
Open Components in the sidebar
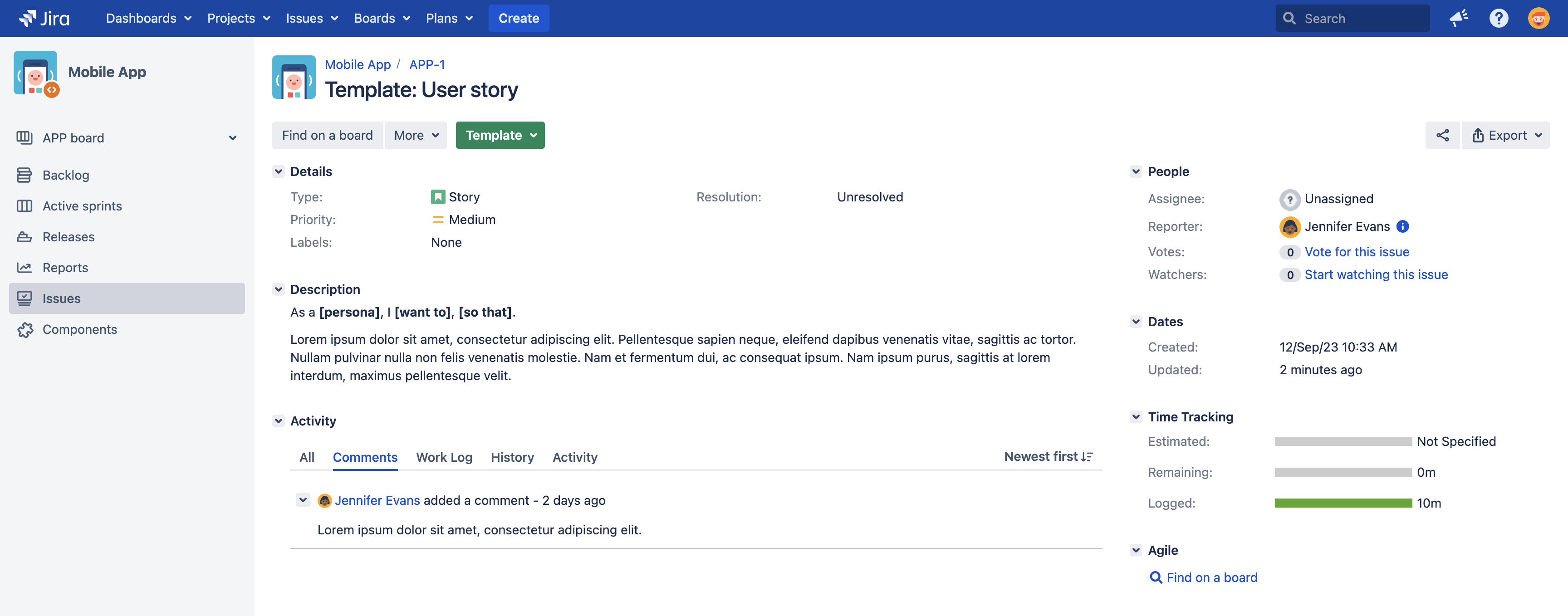[x=79, y=329]
